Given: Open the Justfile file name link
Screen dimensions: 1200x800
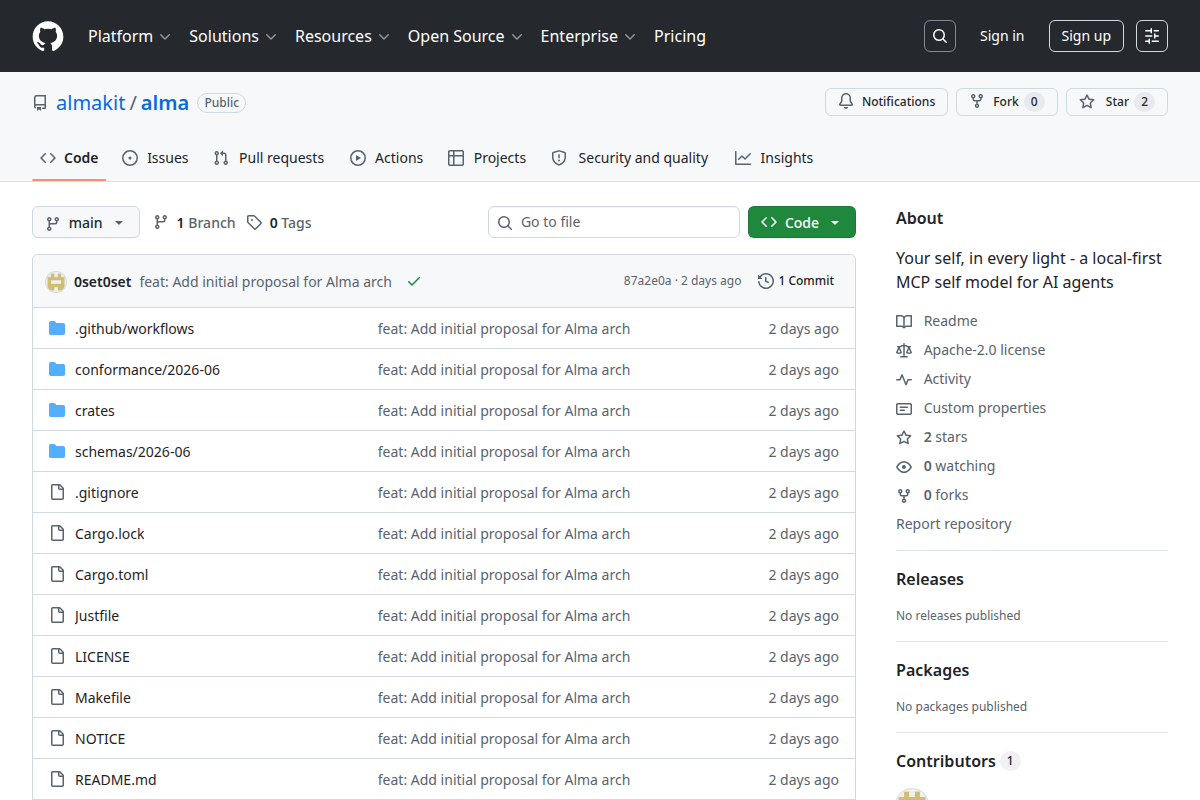Looking at the screenshot, I should 97,616.
